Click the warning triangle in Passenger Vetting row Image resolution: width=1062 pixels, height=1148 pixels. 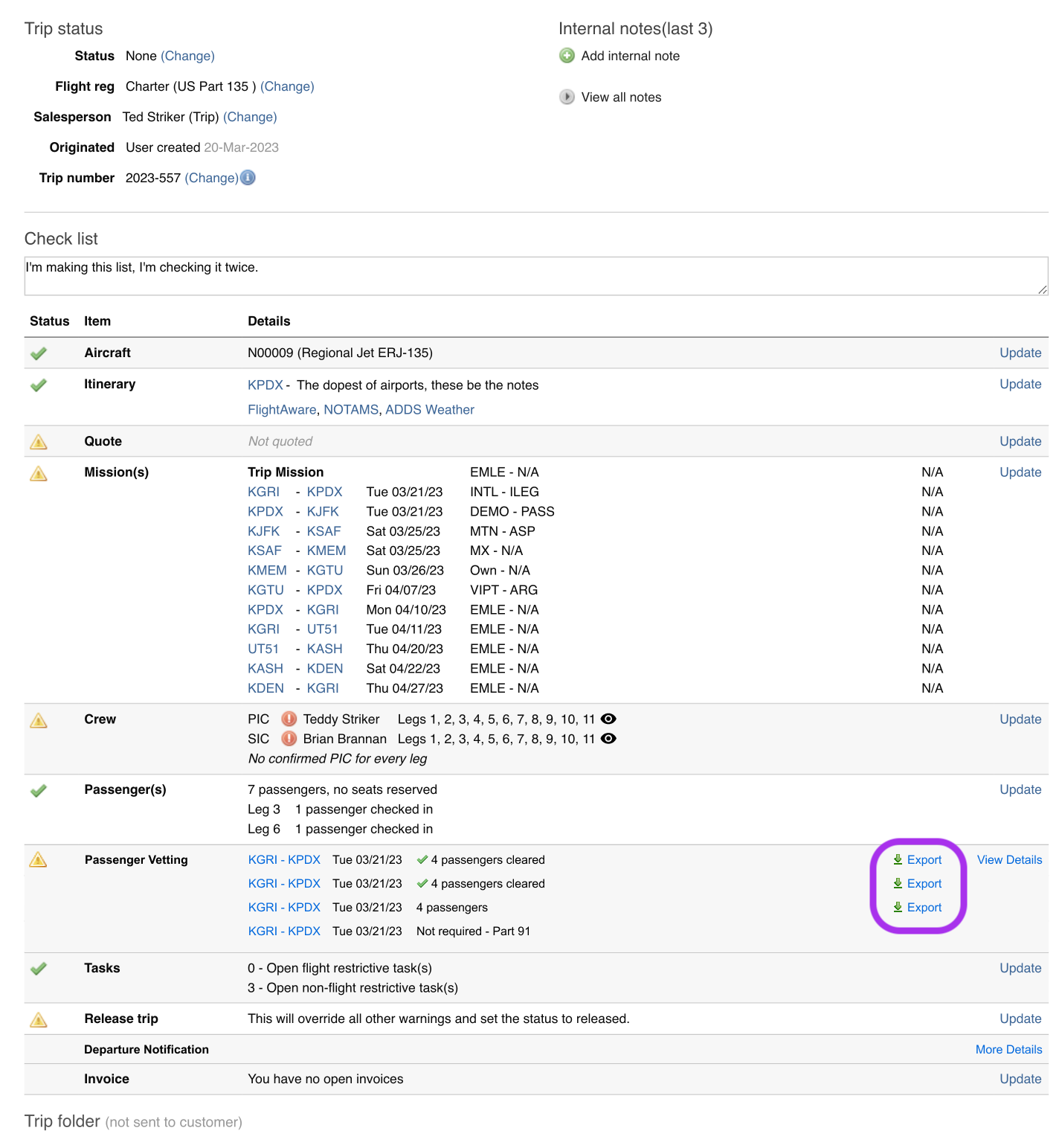coord(38,859)
